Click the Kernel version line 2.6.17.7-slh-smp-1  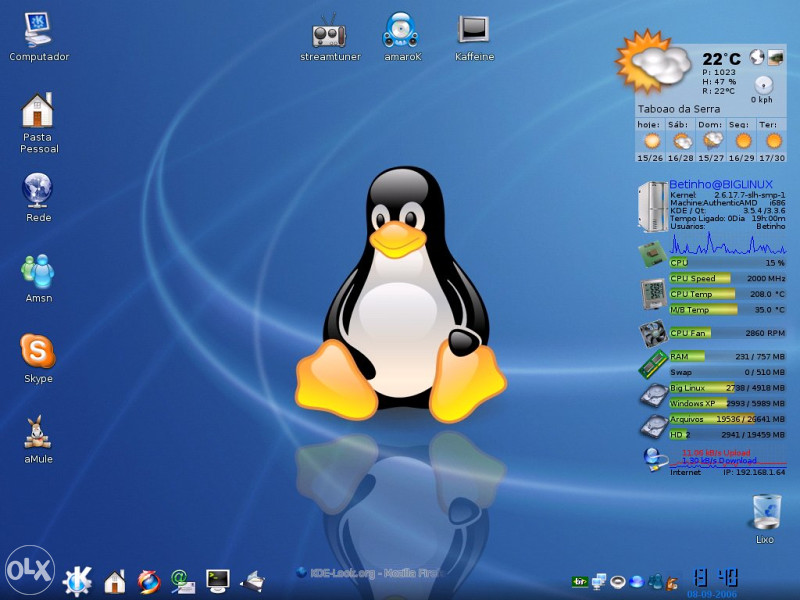[x=728, y=195]
